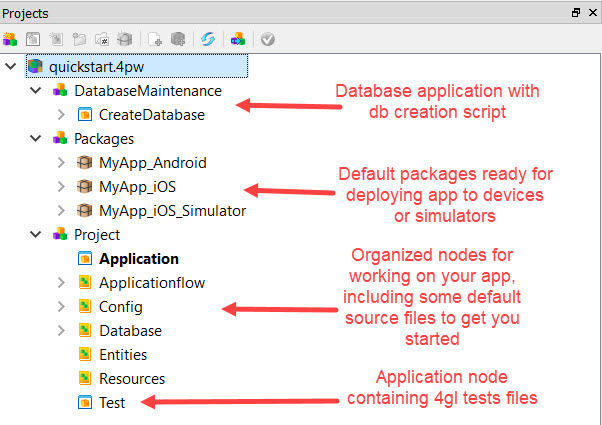Click the quickstart.4pw cube icon
Image resolution: width=602 pixels, height=425 pixels.
(35, 67)
